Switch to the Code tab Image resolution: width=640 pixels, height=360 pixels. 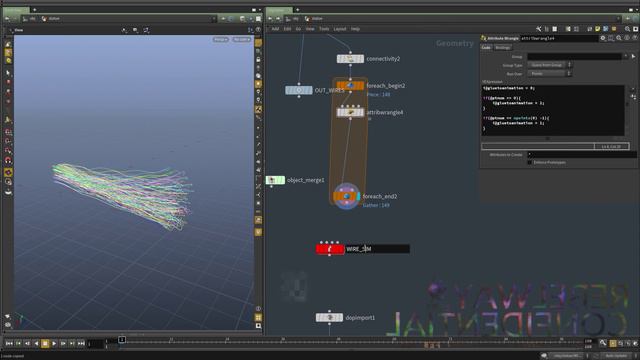click(486, 48)
